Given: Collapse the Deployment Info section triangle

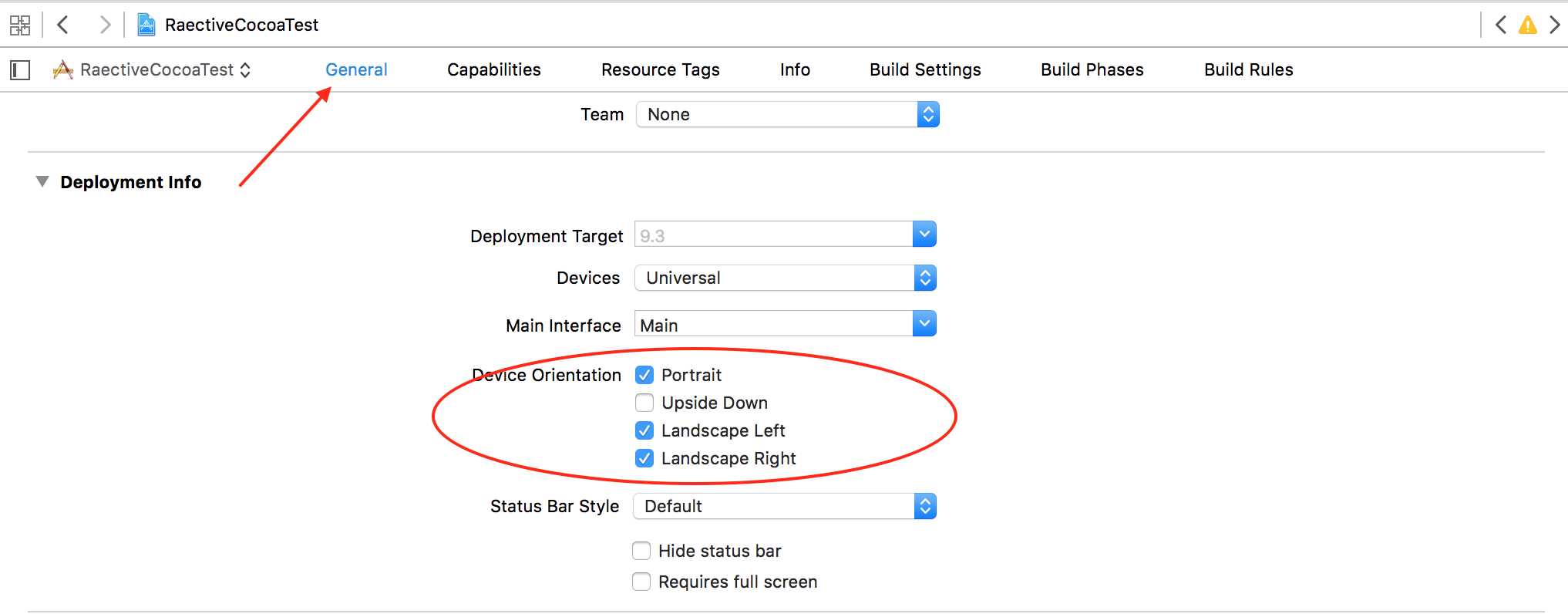Looking at the screenshot, I should 42,181.
